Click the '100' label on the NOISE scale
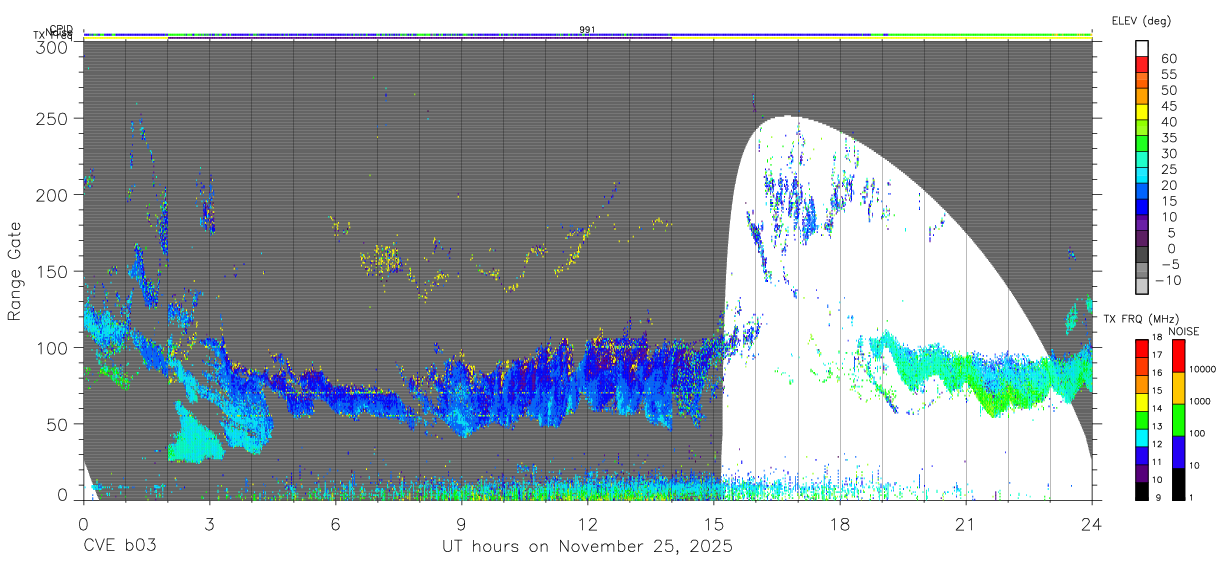1228x567 pixels. click(1198, 434)
